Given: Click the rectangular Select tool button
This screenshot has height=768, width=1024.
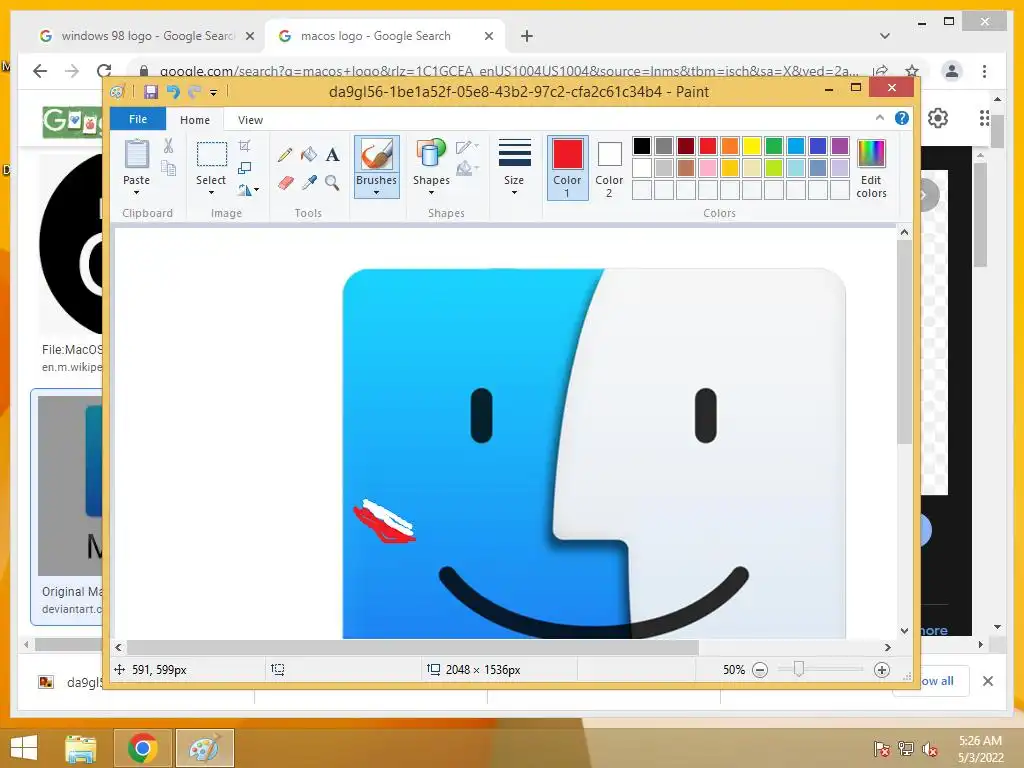Looking at the screenshot, I should click(x=212, y=154).
